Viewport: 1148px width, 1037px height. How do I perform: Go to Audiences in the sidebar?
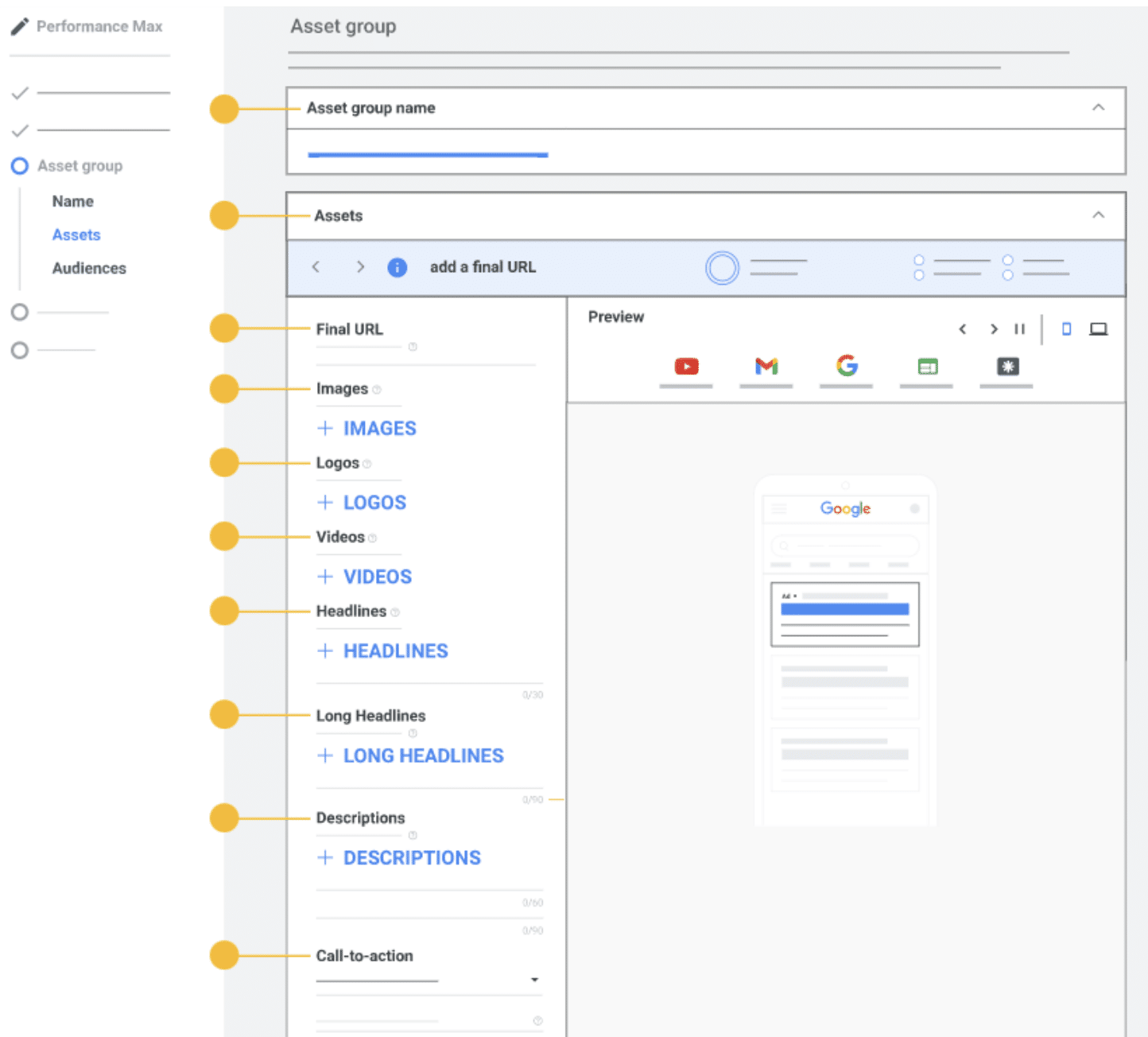(x=89, y=268)
